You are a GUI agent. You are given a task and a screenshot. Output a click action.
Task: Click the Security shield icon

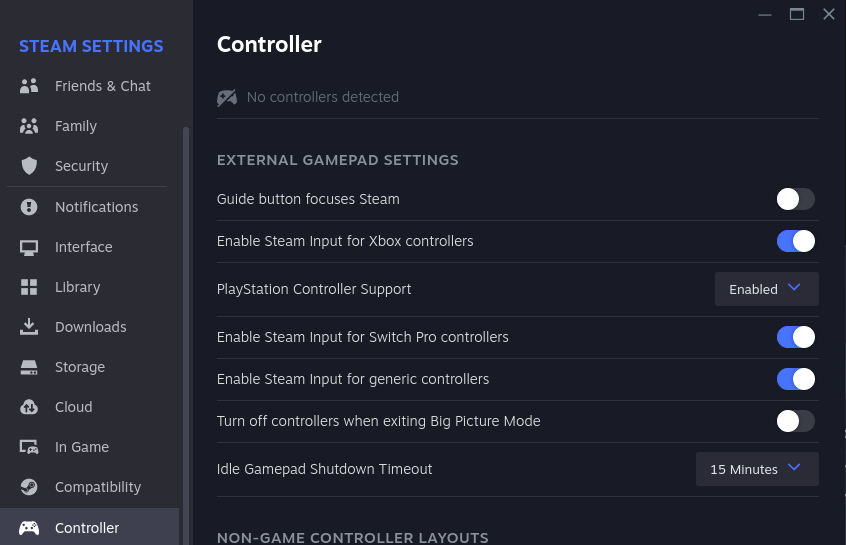point(29,166)
